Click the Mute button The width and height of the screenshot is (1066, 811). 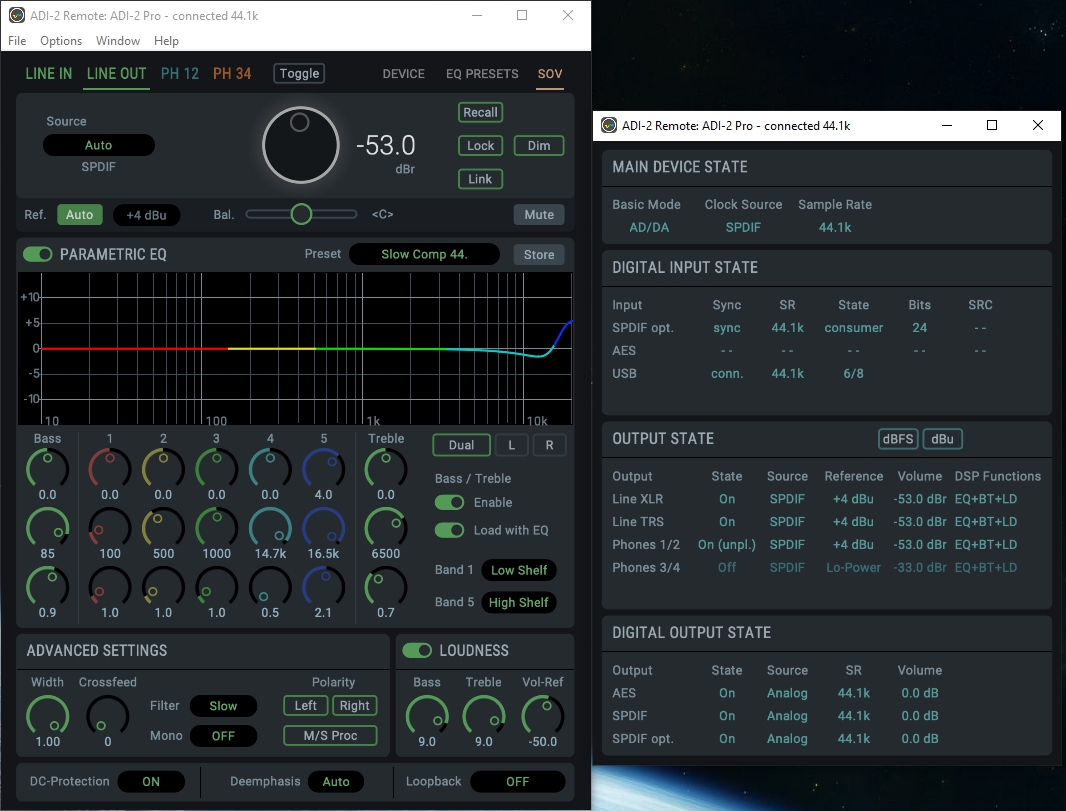[x=538, y=215]
